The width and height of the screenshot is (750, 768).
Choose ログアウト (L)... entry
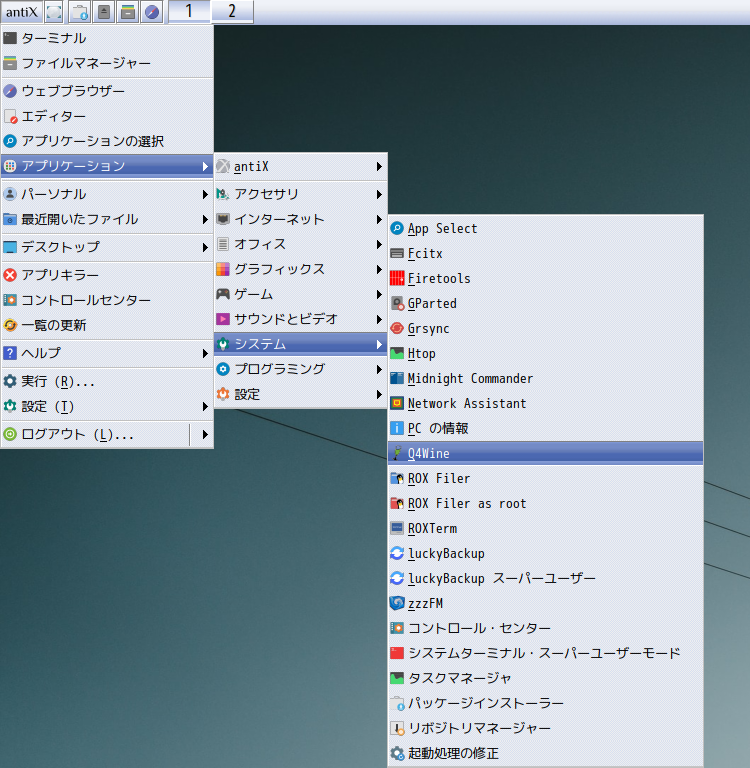[x=95, y=434]
